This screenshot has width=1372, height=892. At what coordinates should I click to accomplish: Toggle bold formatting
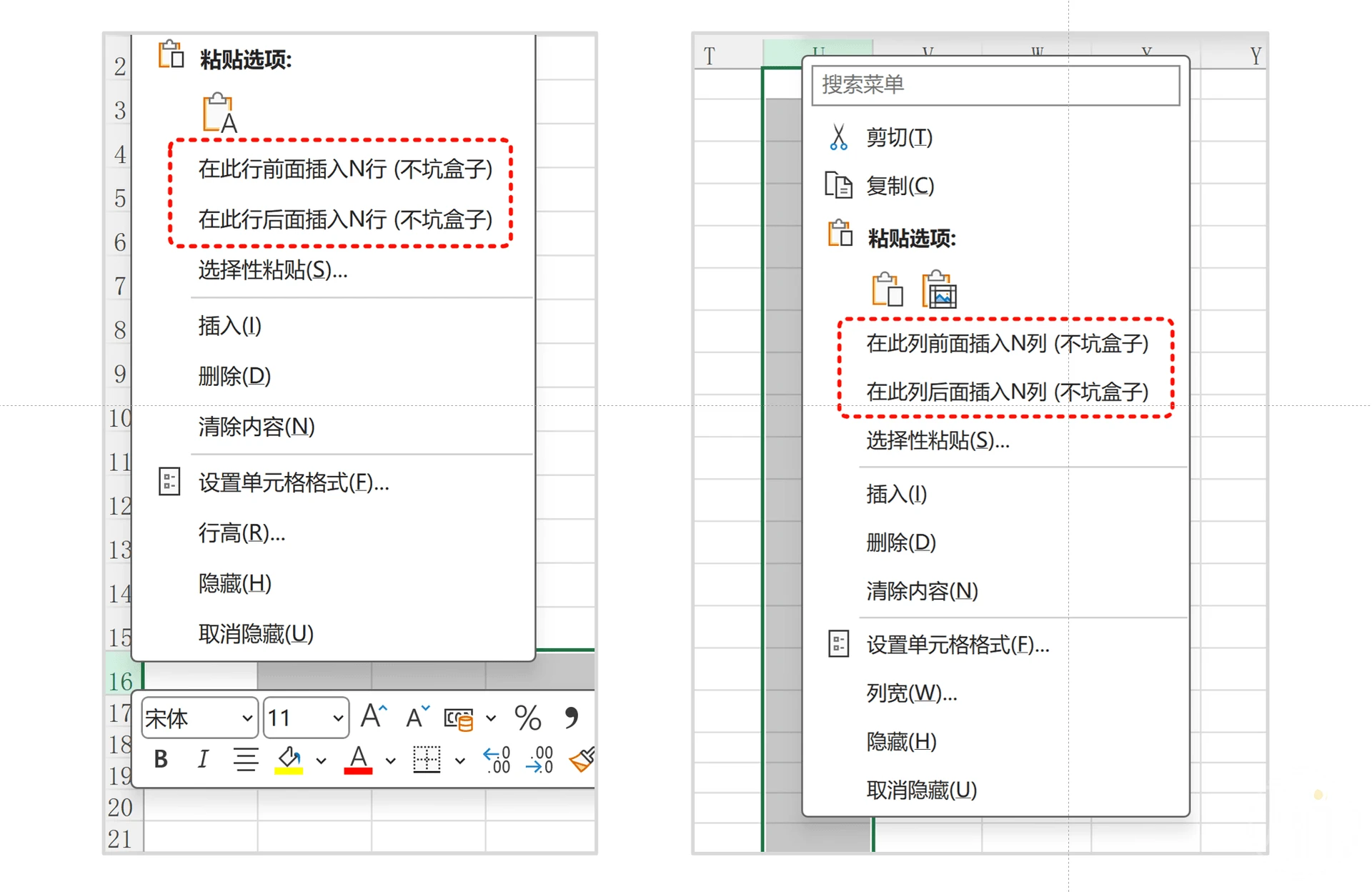pyautogui.click(x=161, y=759)
